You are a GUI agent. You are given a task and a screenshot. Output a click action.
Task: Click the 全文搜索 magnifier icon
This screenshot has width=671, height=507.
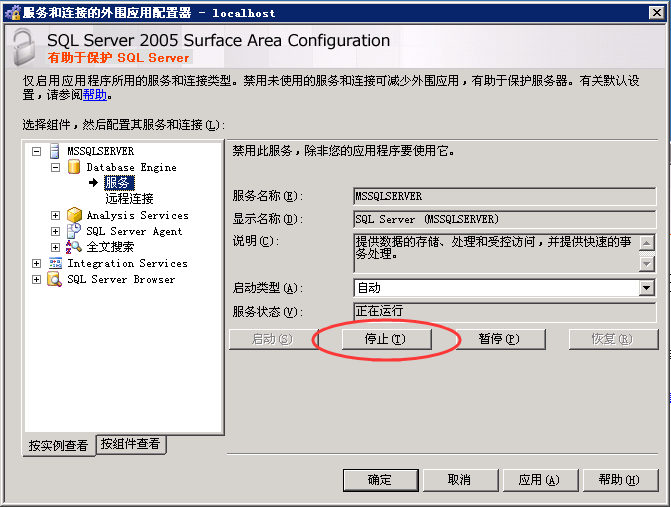coord(74,247)
